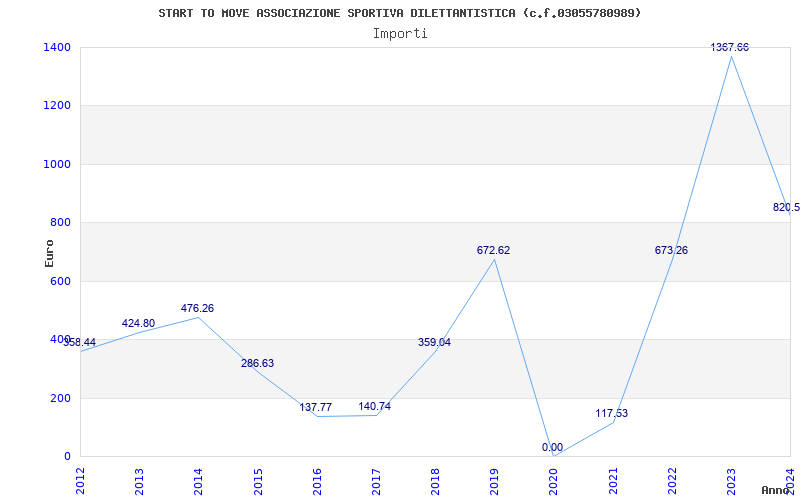Click year 2020 on x-axis
The width and height of the screenshot is (800, 500).
(554, 481)
